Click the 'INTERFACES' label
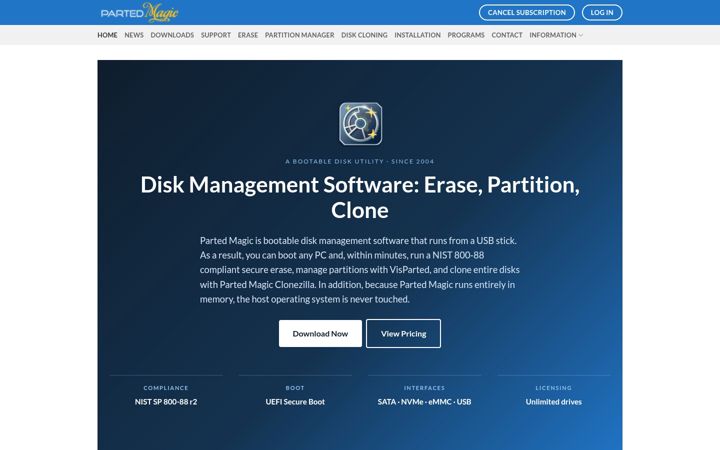Image resolution: width=720 pixels, height=450 pixels. (424, 388)
